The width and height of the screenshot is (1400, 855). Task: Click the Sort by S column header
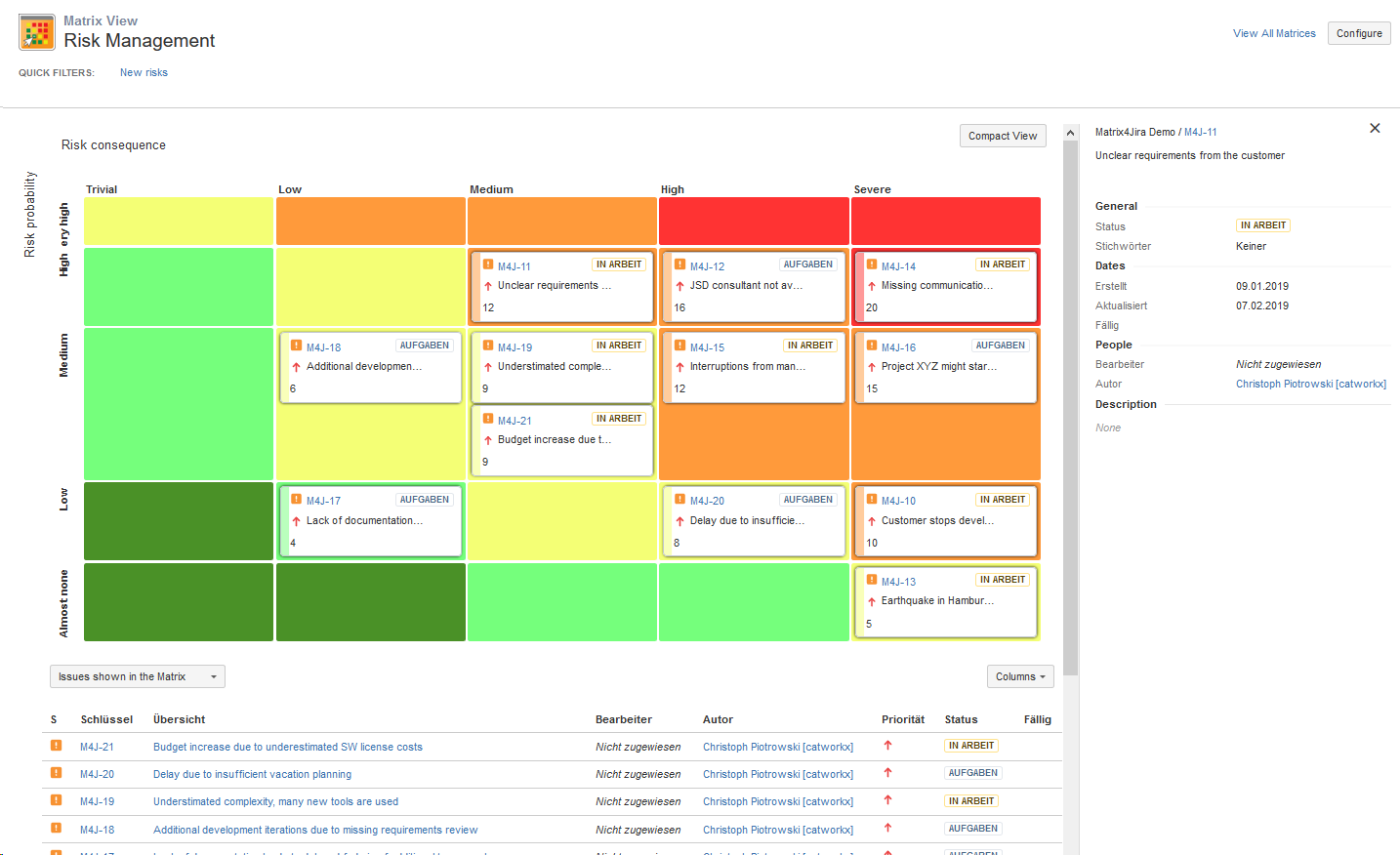54,719
